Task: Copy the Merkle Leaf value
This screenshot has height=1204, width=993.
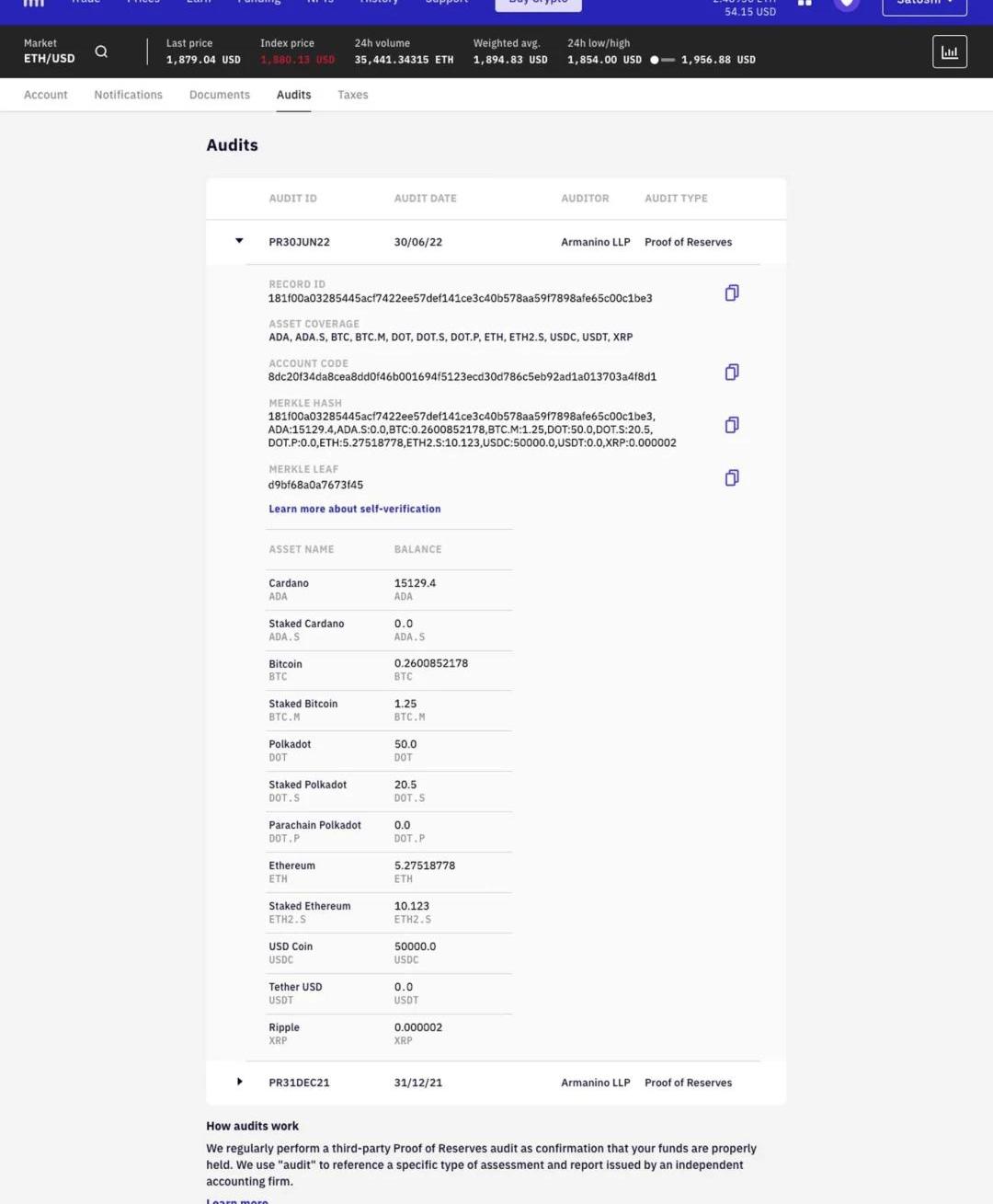Action: point(732,477)
